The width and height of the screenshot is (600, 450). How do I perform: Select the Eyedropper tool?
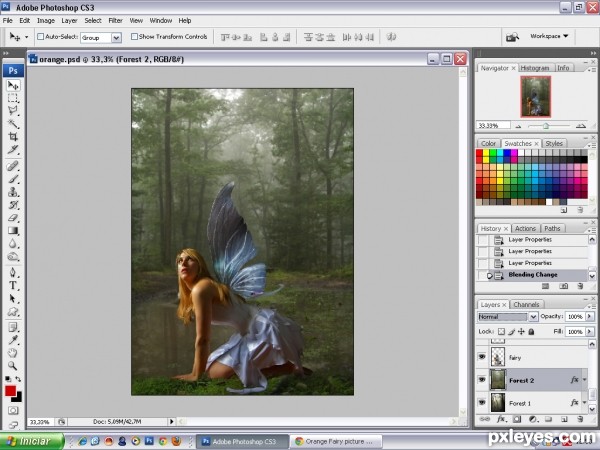pos(13,340)
